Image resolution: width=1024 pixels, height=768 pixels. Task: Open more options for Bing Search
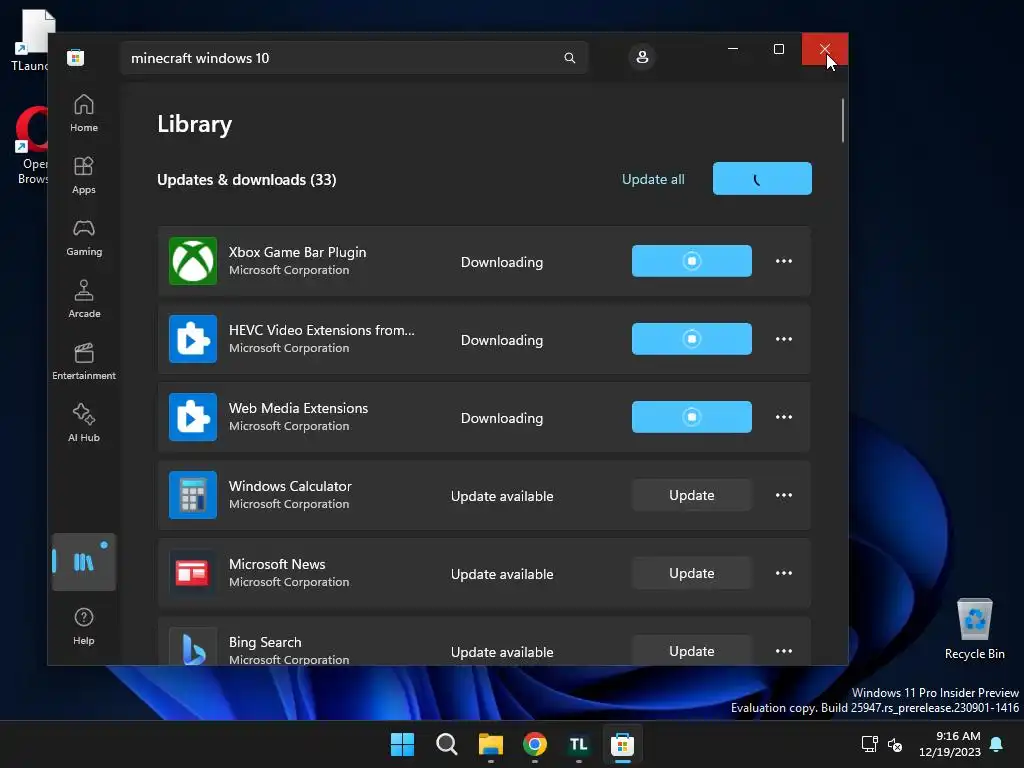(784, 651)
